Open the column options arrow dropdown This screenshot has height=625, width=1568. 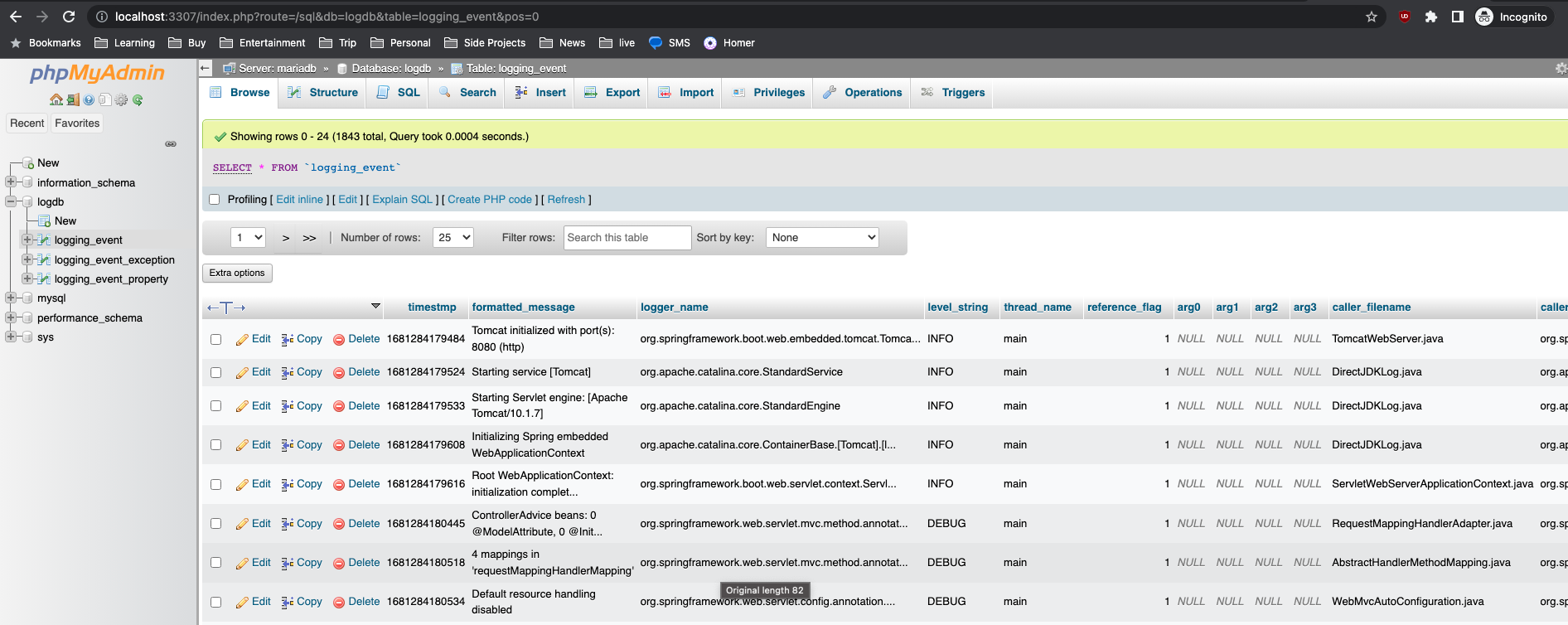(x=375, y=306)
